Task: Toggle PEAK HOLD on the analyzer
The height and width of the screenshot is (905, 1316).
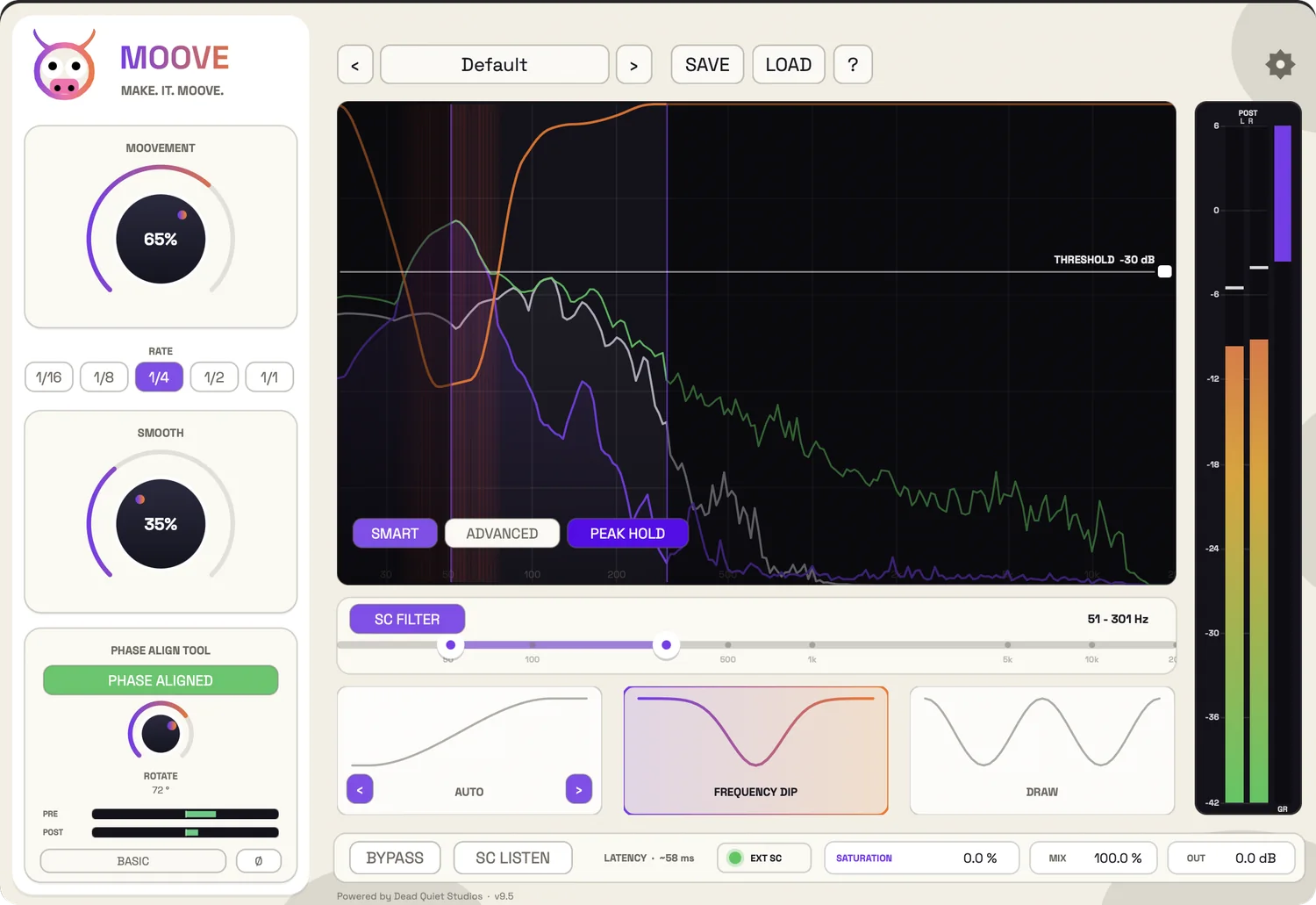Action: 627,533
